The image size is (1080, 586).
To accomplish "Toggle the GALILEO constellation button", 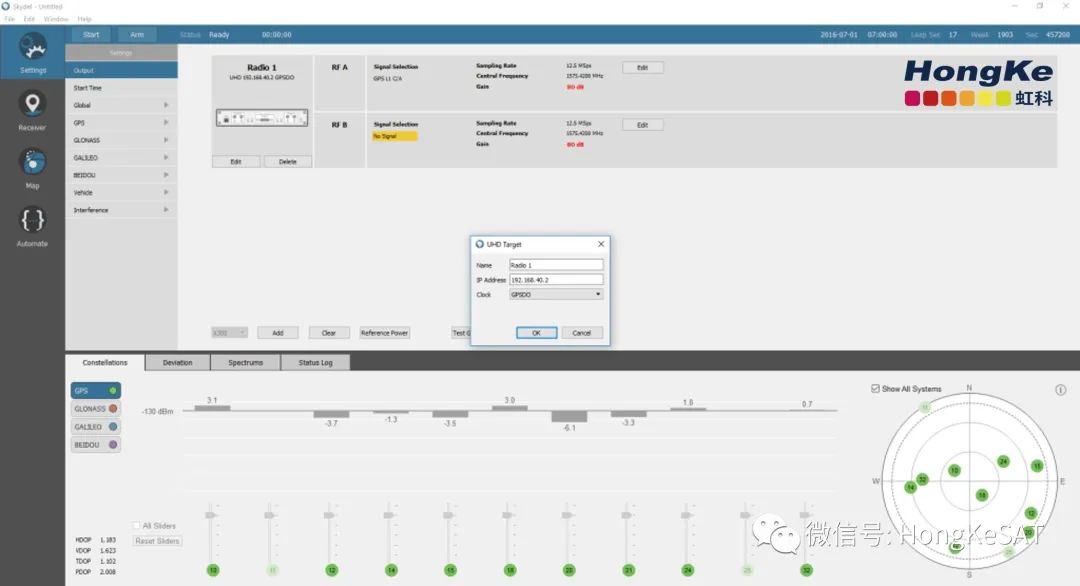I will [96, 427].
